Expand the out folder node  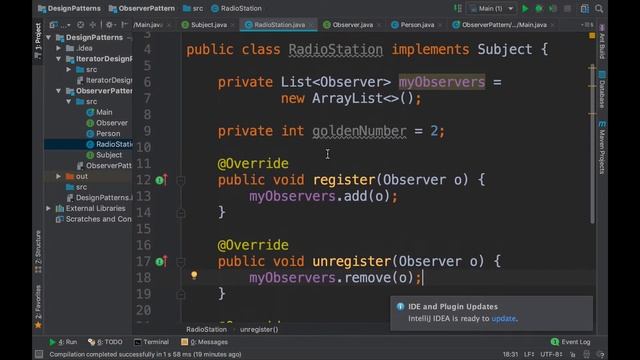point(59,176)
